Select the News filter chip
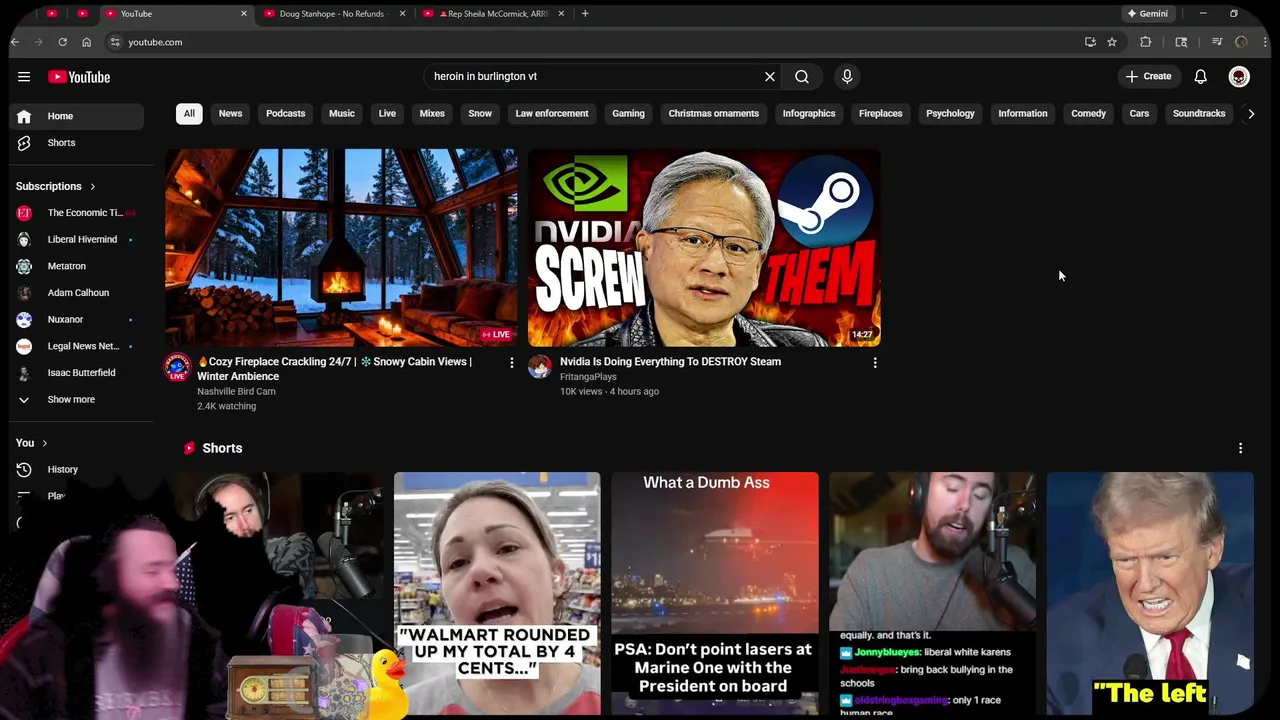The image size is (1280, 720). [x=231, y=114]
